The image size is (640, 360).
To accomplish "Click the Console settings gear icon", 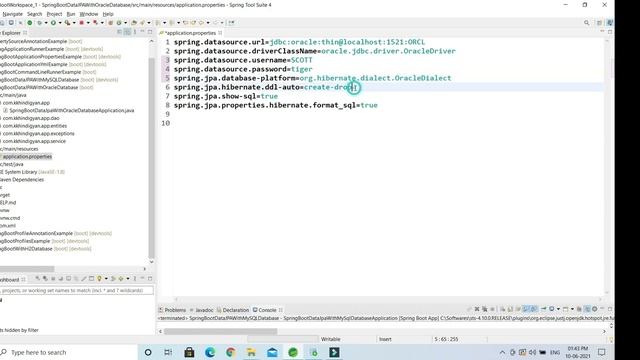I will (594, 309).
